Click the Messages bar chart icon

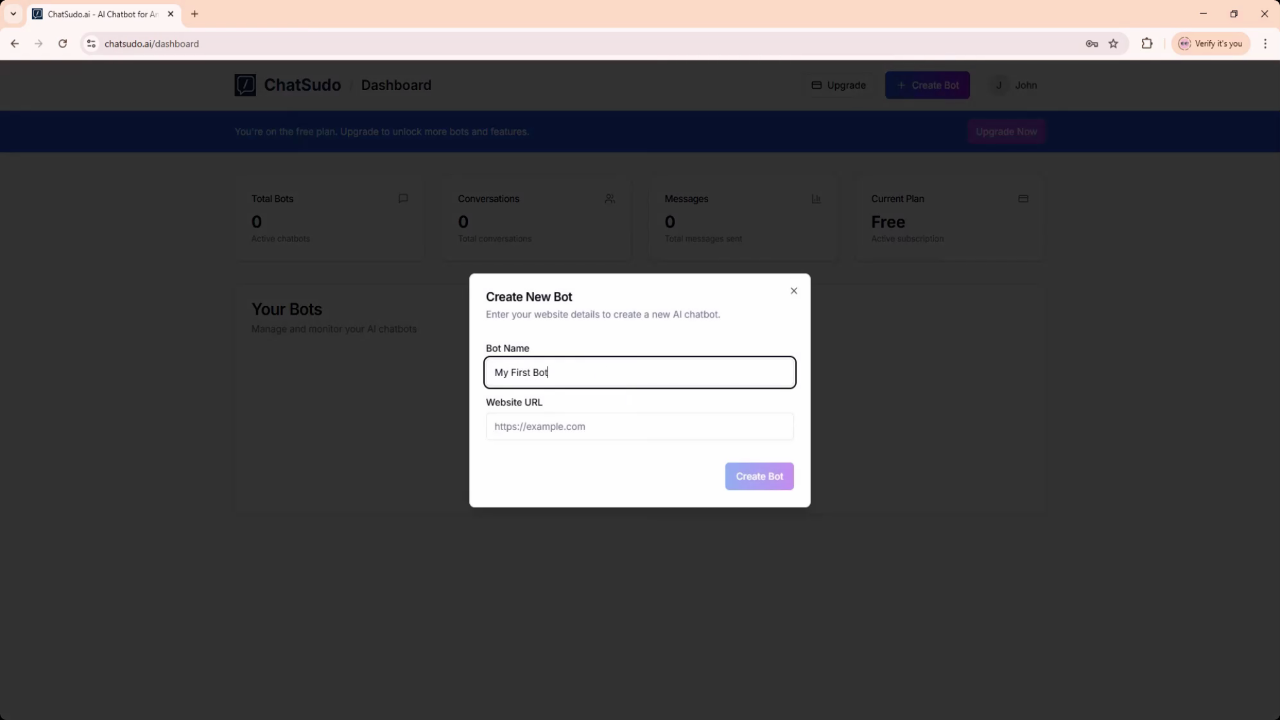click(x=816, y=198)
